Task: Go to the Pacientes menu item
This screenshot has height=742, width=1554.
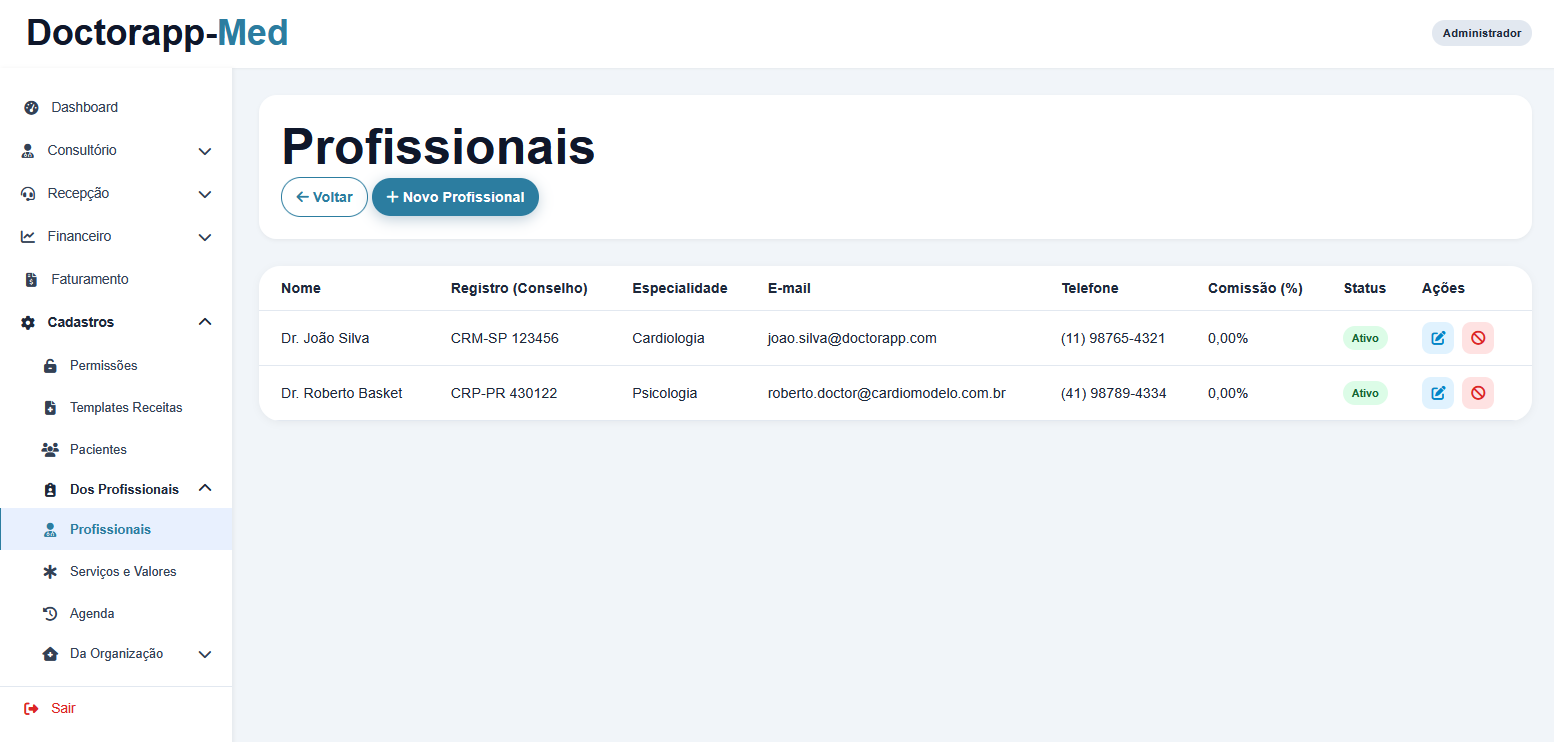Action: tap(116, 450)
